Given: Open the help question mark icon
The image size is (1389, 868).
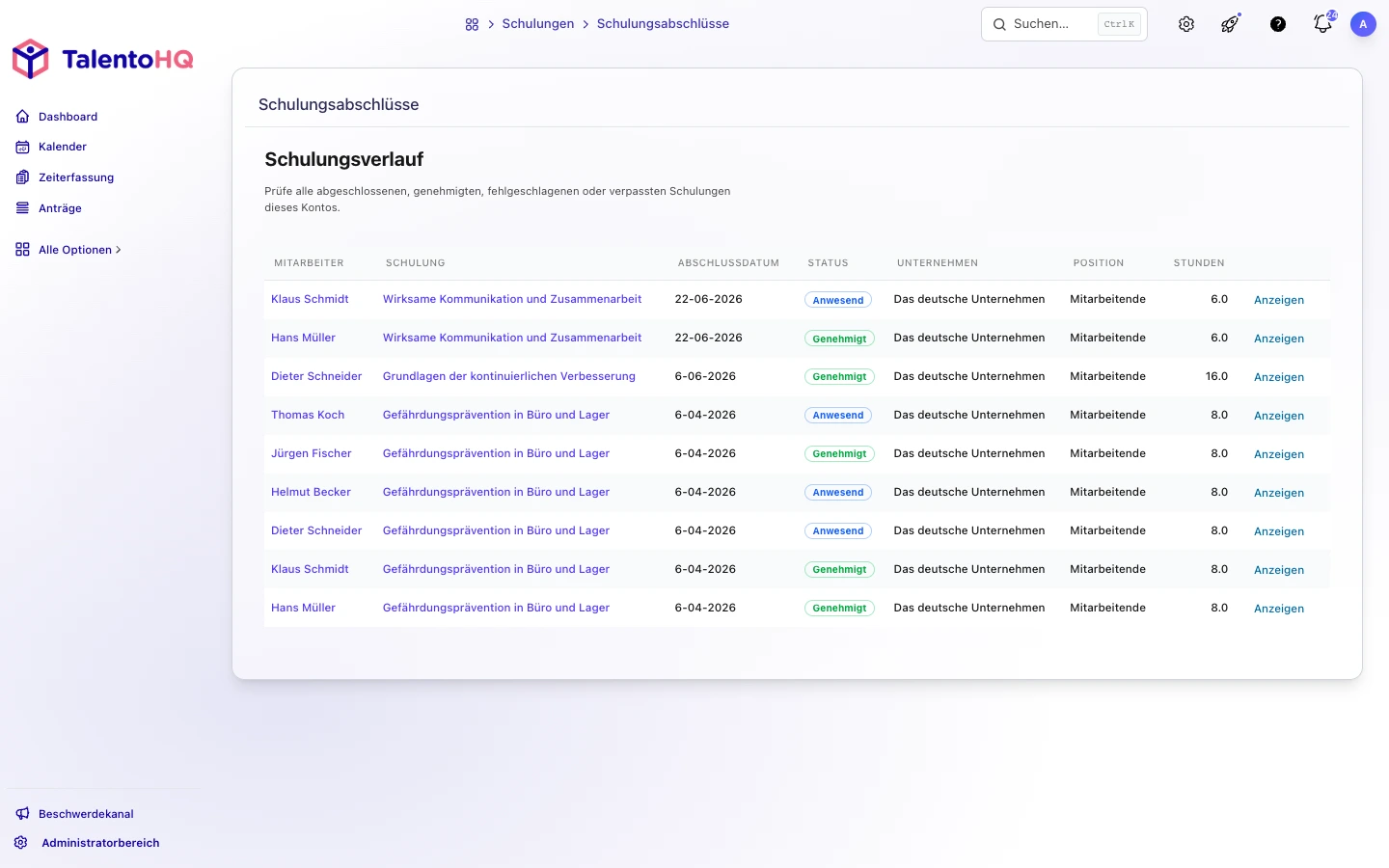Looking at the screenshot, I should pos(1278,24).
